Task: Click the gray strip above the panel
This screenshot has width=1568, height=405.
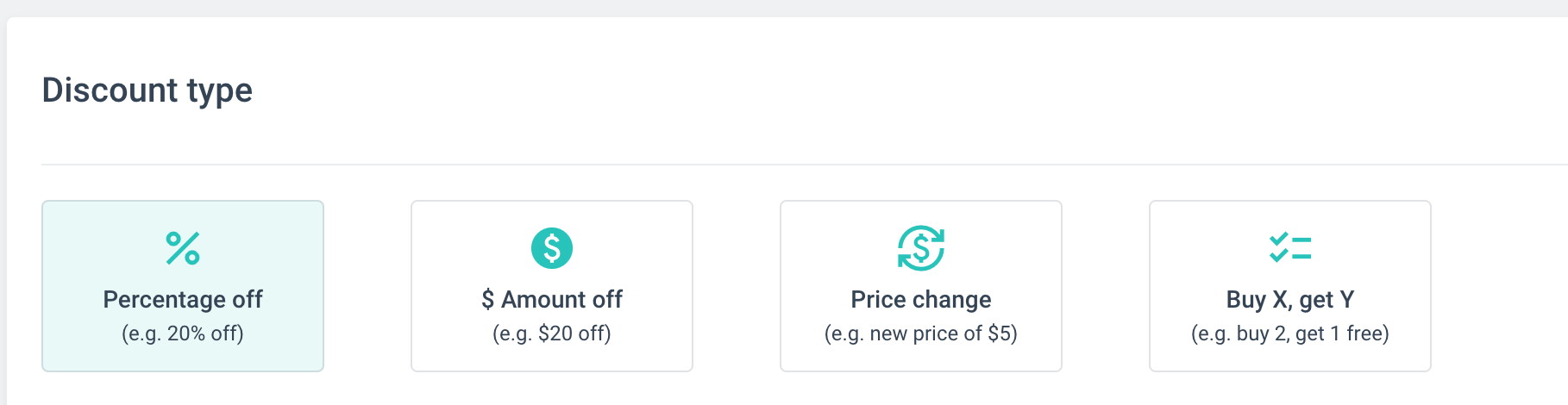Action: 776,8
